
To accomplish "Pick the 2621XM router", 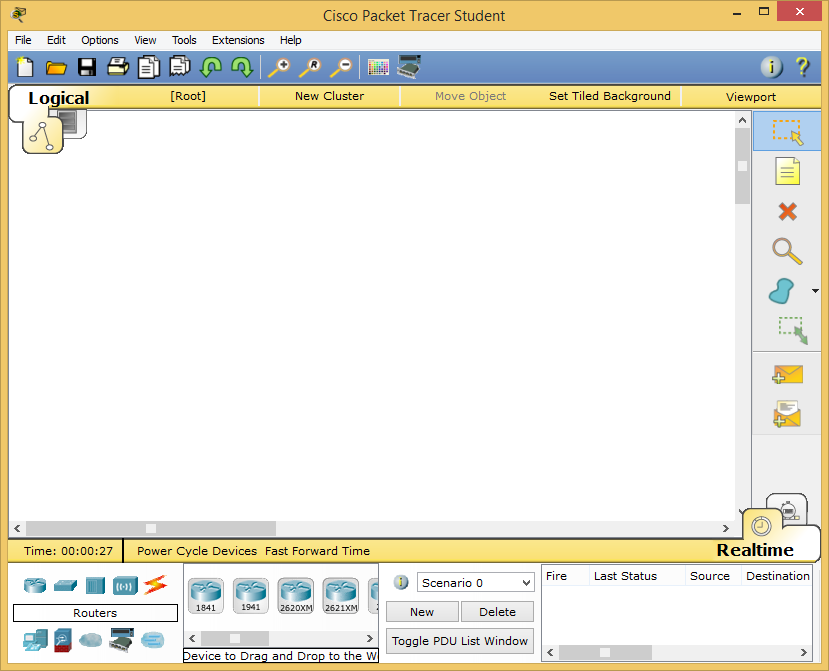I will pos(341,596).
